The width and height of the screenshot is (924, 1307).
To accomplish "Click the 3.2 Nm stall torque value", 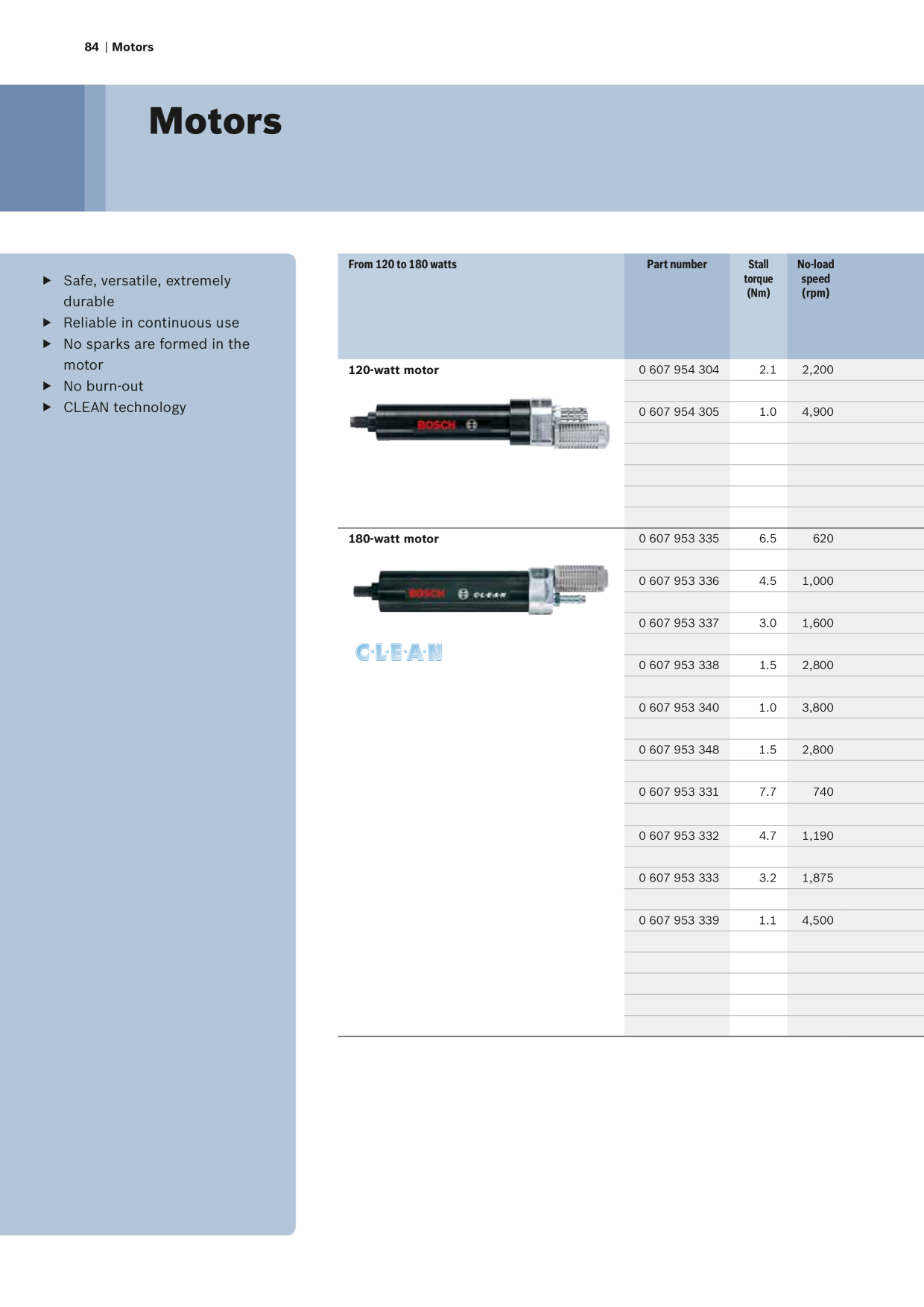I will (x=768, y=878).
